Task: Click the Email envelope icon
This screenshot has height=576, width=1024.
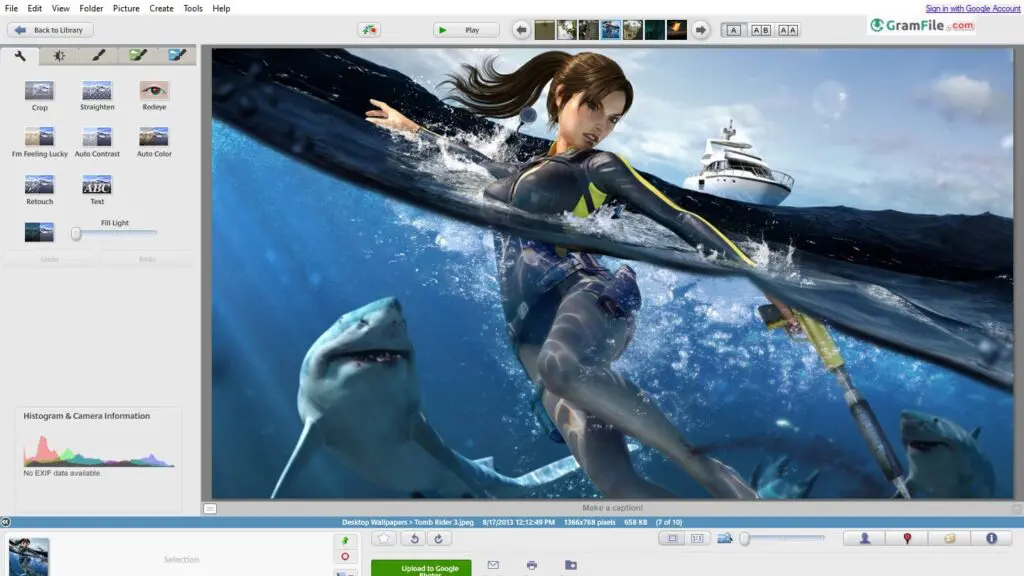Action: [493, 565]
